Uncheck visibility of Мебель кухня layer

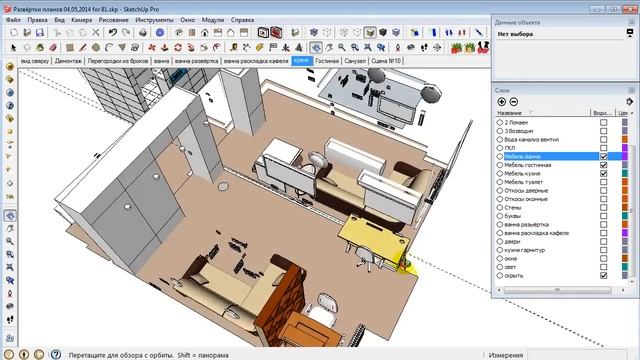(603, 173)
